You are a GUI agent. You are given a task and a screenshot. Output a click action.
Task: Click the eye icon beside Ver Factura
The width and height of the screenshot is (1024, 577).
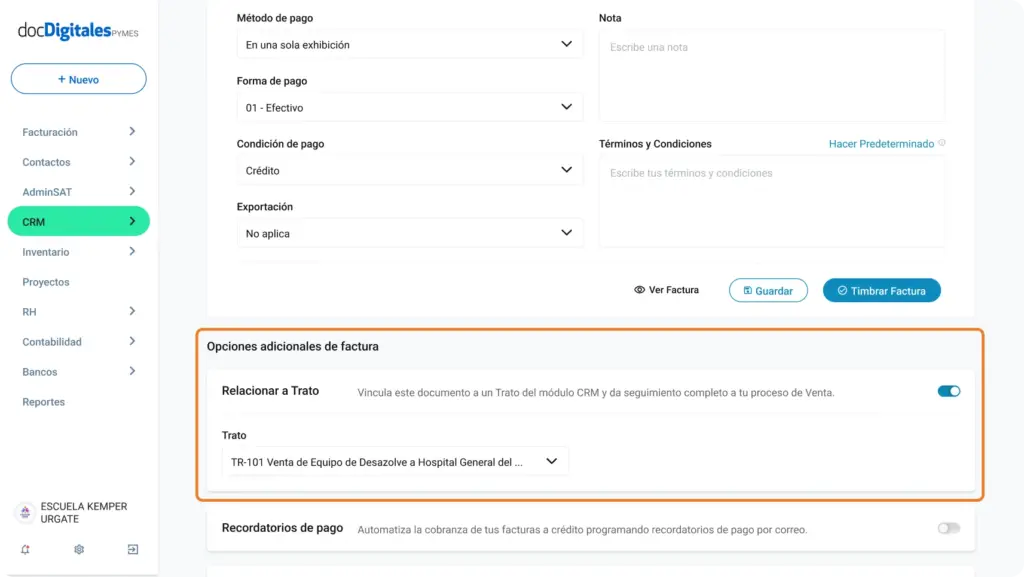pos(639,290)
